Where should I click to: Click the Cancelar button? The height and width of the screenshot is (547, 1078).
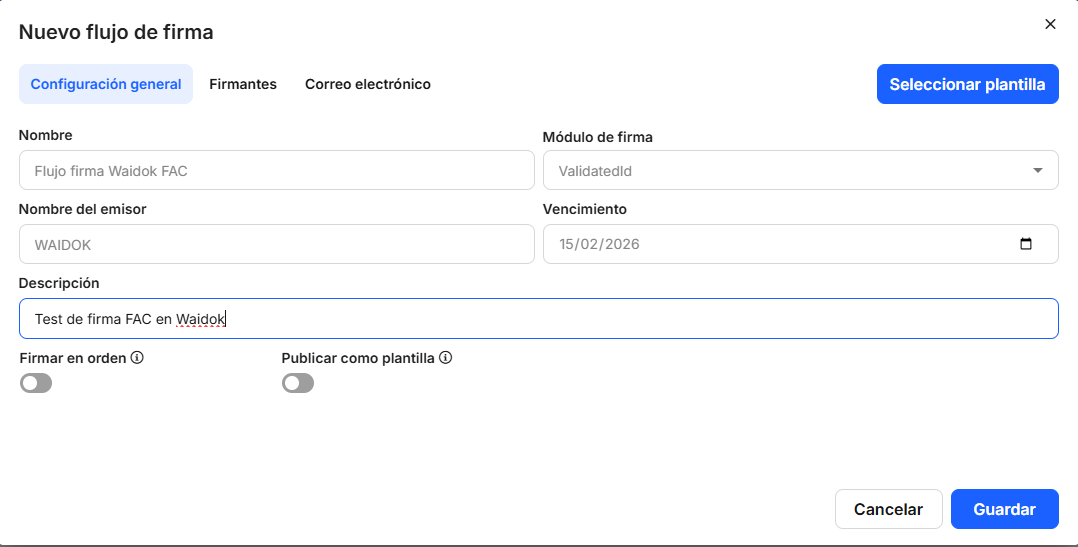click(888, 509)
